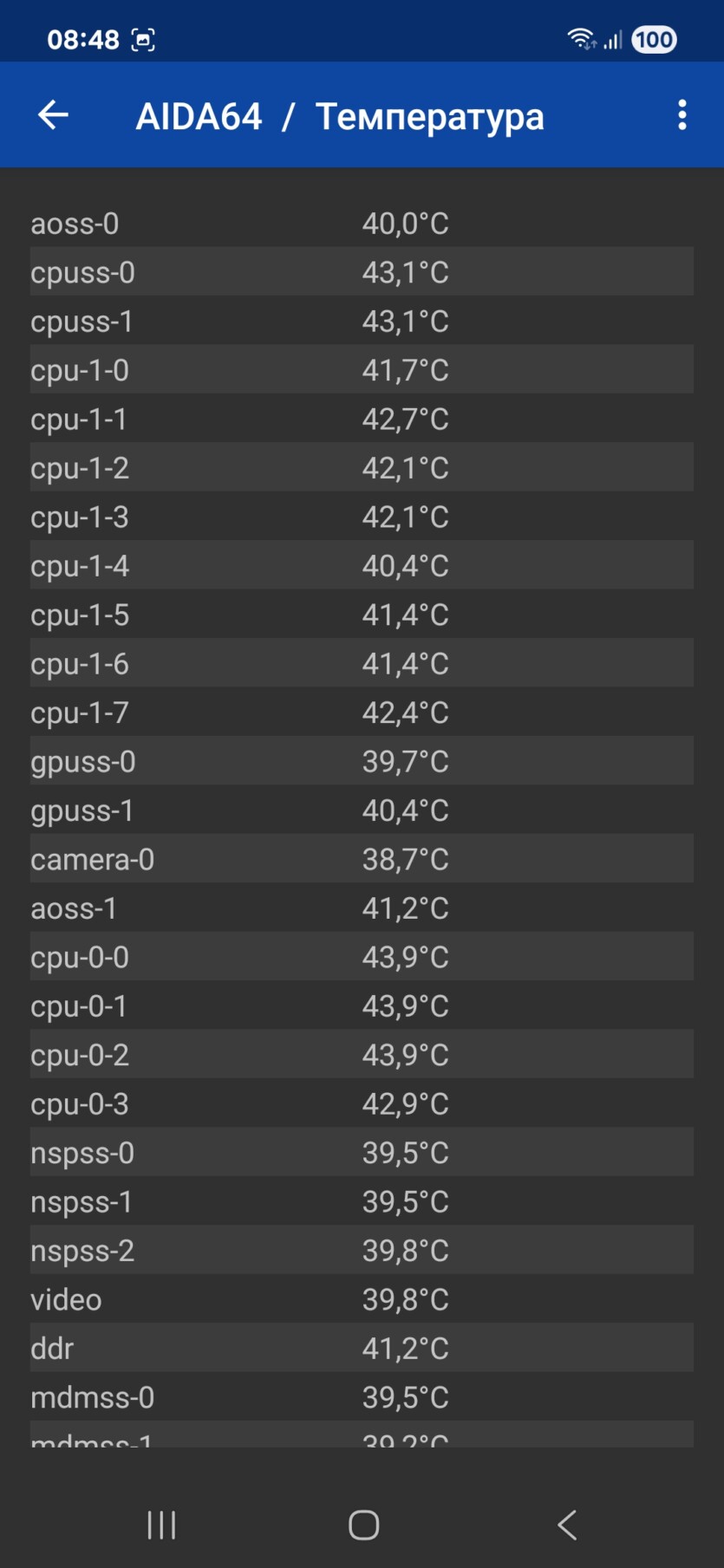Image resolution: width=724 pixels, height=1568 pixels.
Task: Tap the Wi-Fi status icon
Action: (581, 39)
